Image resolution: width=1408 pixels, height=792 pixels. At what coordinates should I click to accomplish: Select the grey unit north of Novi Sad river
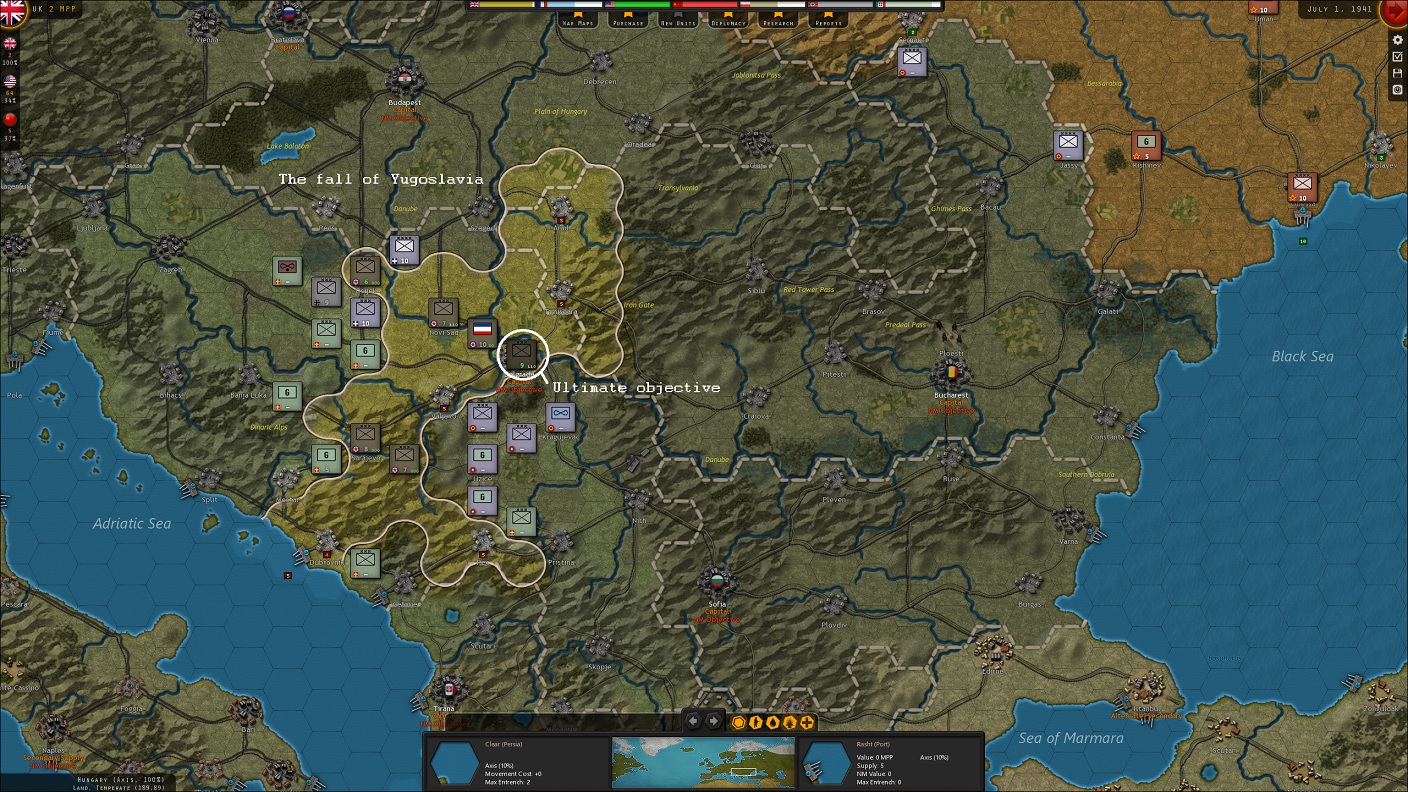click(404, 250)
